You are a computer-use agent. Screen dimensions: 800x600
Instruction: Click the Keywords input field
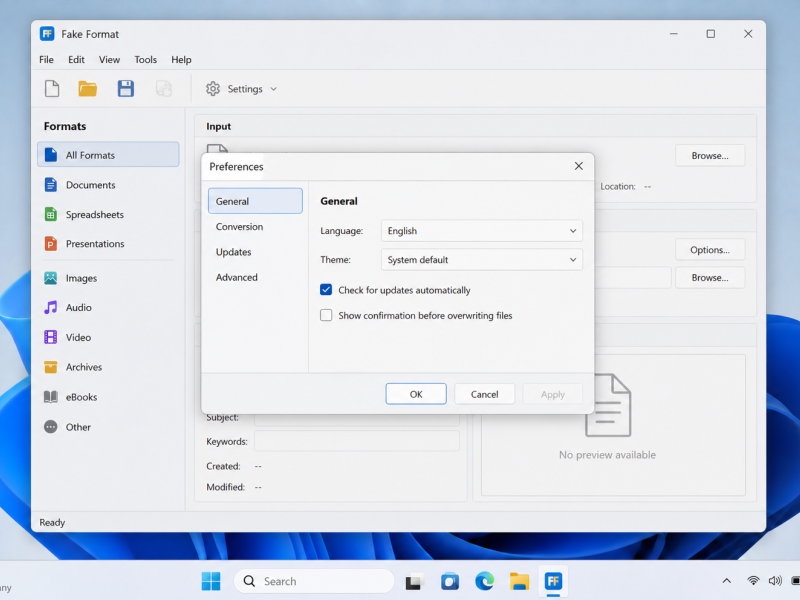(x=357, y=441)
